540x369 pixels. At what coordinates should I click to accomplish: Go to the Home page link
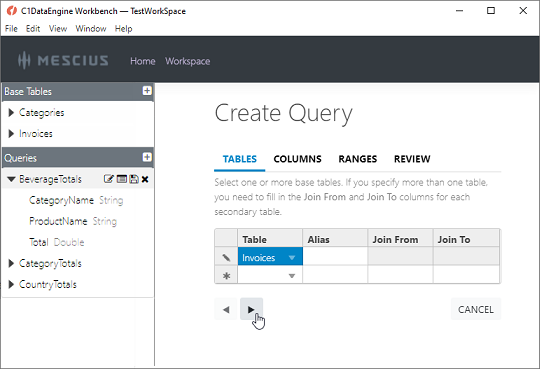pos(143,61)
